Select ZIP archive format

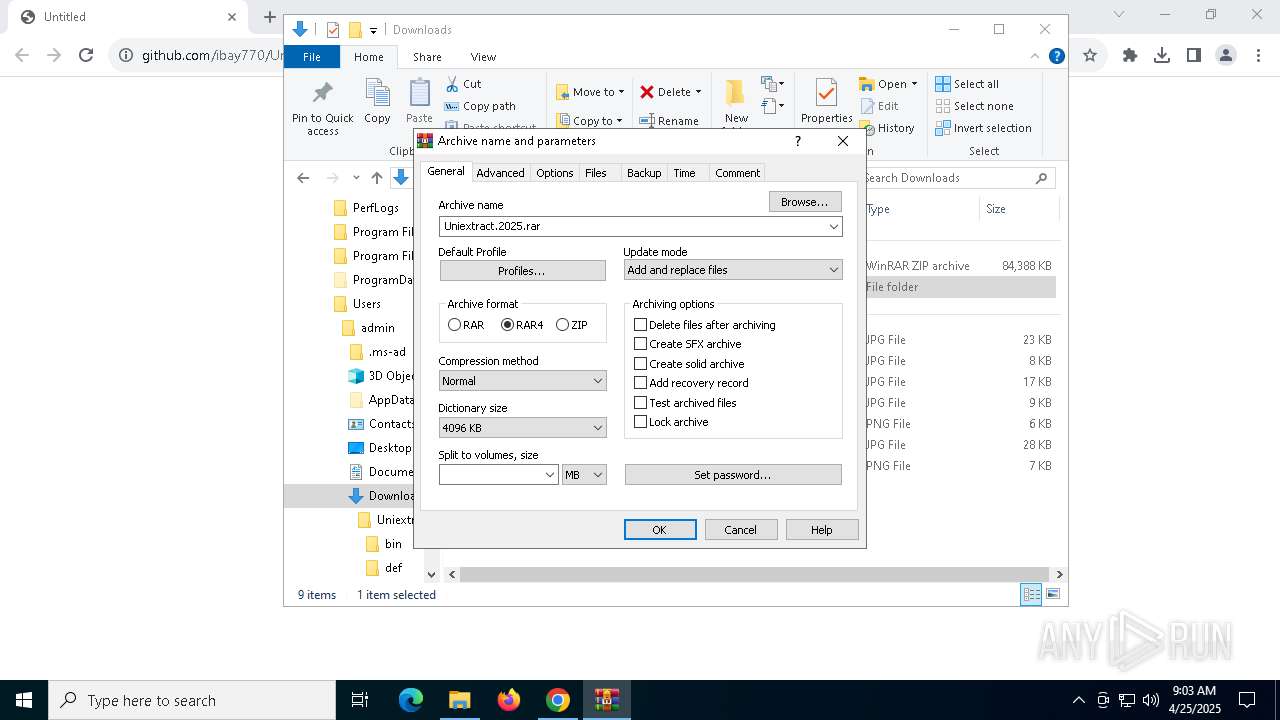(x=572, y=325)
